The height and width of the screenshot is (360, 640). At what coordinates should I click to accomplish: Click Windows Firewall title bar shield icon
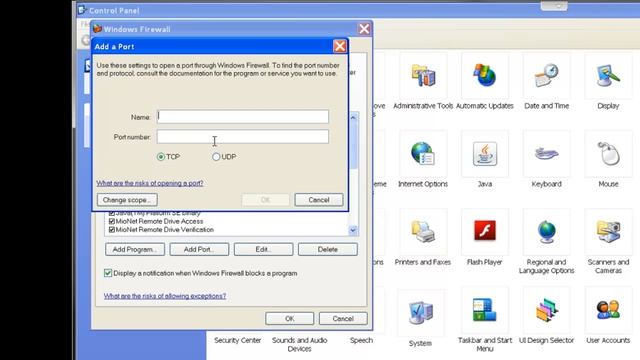click(97, 29)
